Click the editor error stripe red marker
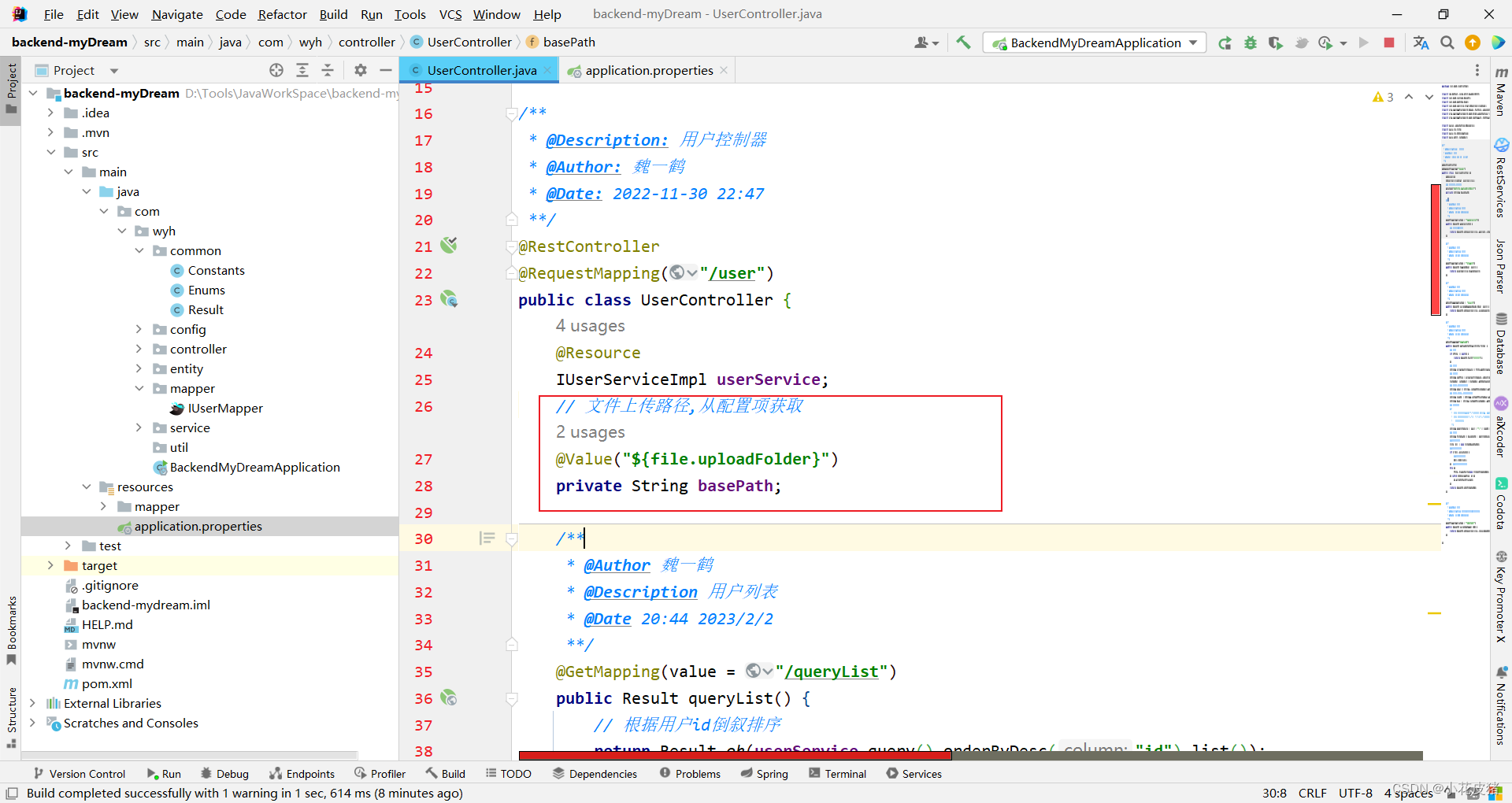Image resolution: width=1512 pixels, height=803 pixels. [x=1436, y=249]
